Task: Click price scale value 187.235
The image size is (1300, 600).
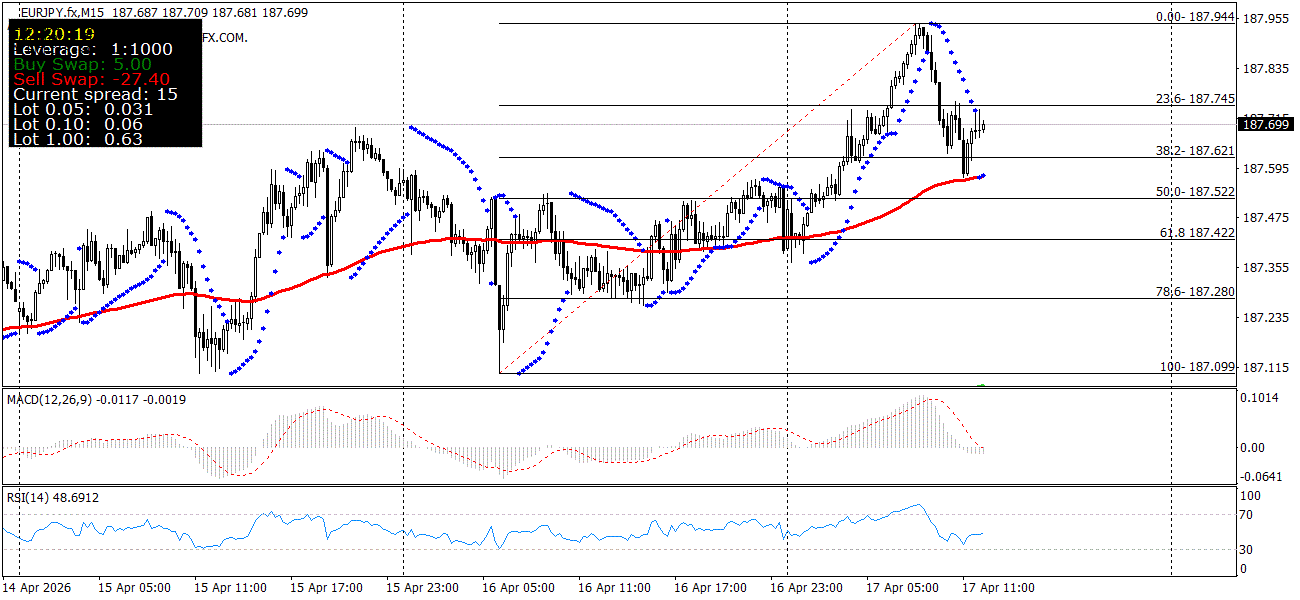Action: tap(1265, 318)
